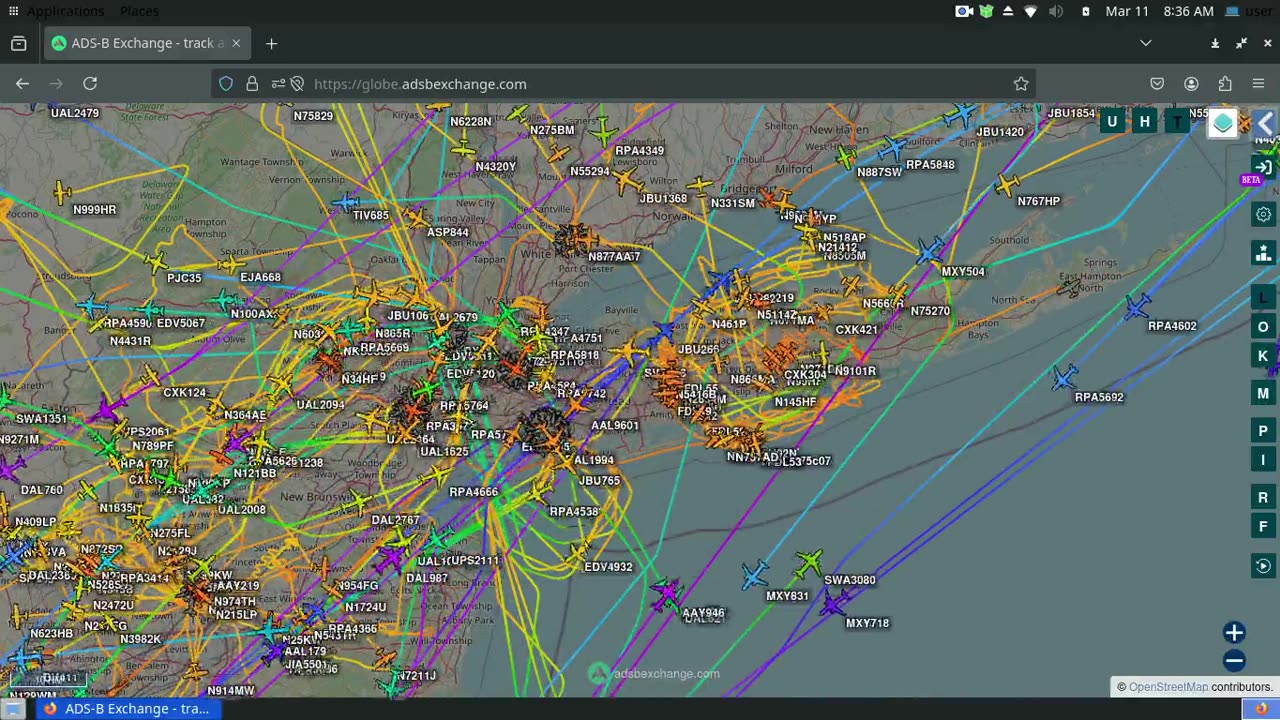The width and height of the screenshot is (1280, 720).
Task: Click the login arrow icon
Action: click(1263, 167)
